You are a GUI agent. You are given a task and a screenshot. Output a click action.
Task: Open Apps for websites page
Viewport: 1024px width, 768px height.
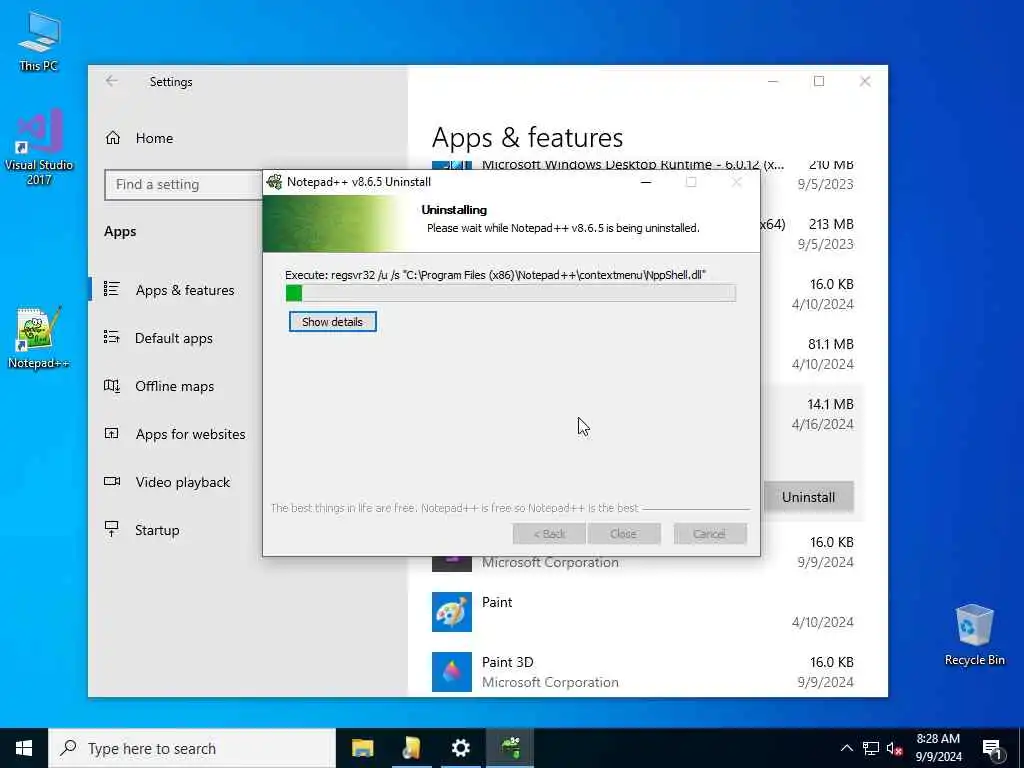[175, 434]
